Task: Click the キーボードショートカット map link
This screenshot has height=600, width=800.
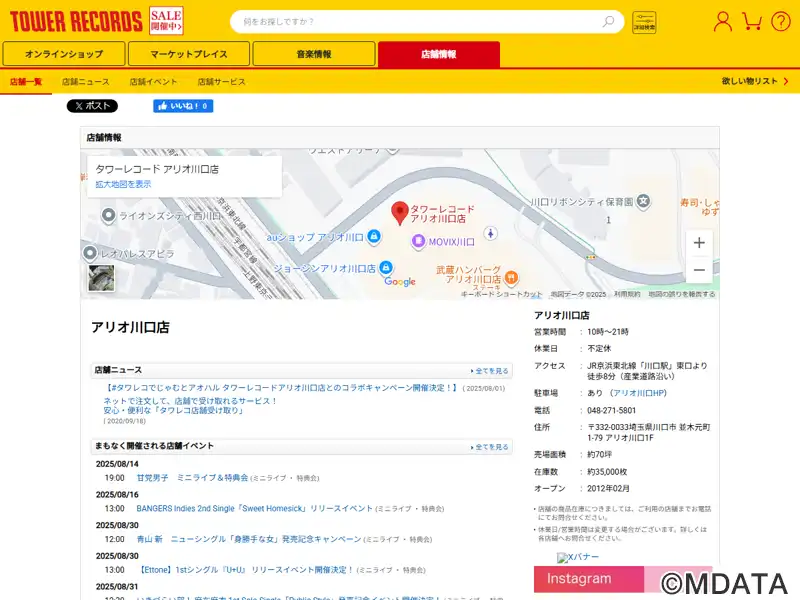Action: click(x=501, y=294)
